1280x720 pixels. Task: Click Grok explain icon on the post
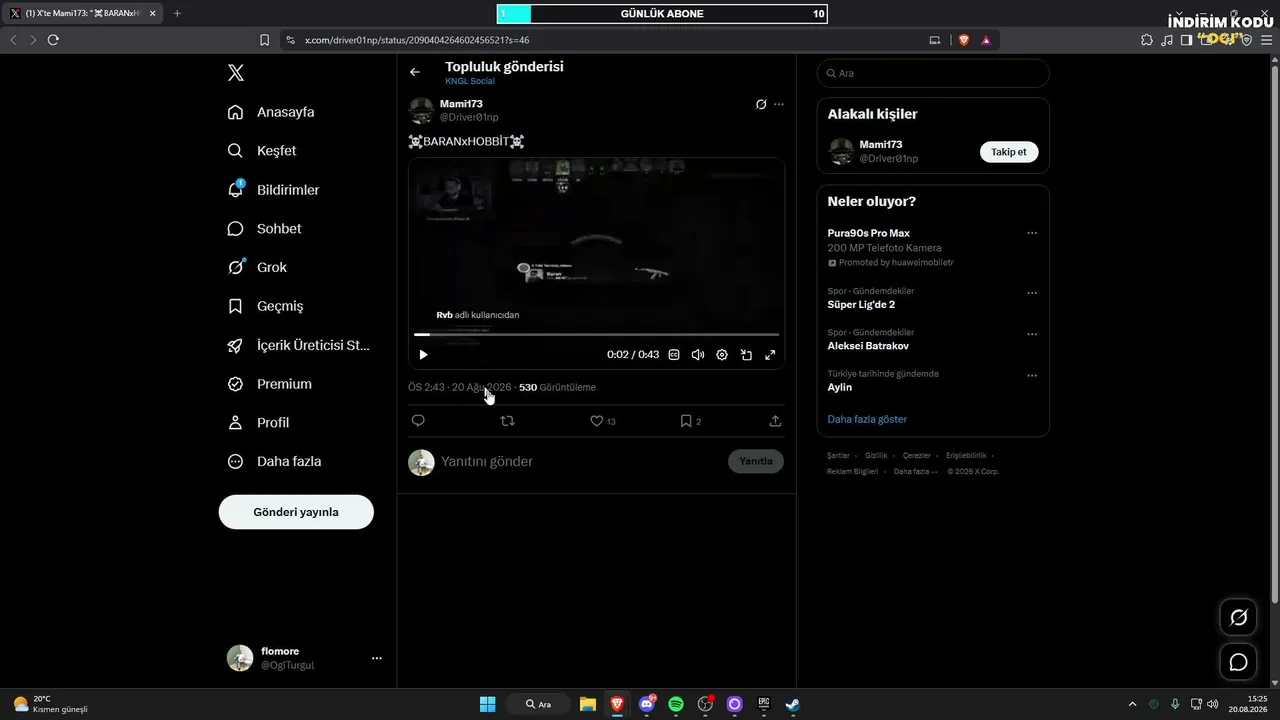[761, 104]
